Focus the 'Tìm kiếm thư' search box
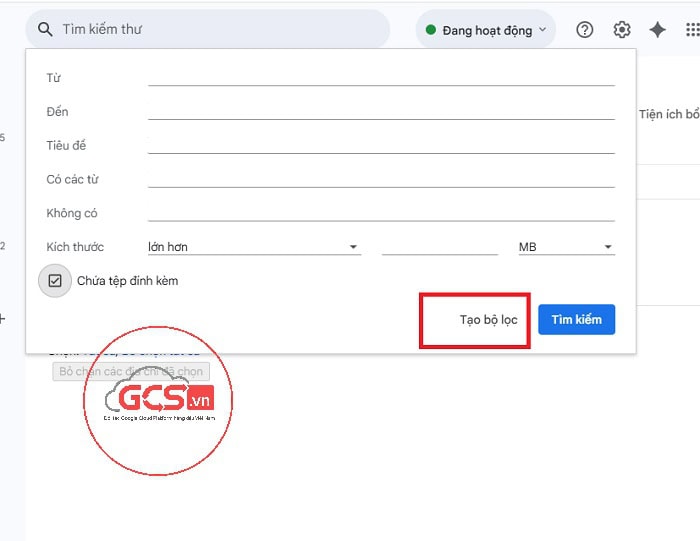The width and height of the screenshot is (700, 541). 208,29
